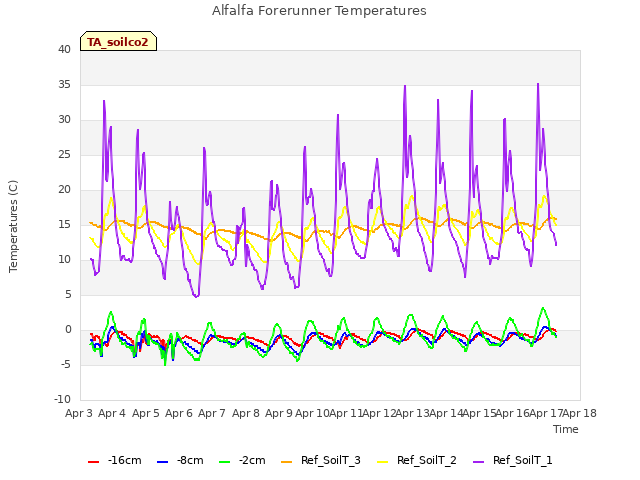Click the tallest purple peak near Apr 17
Screen dimensions: 640x480
pos(538,84)
